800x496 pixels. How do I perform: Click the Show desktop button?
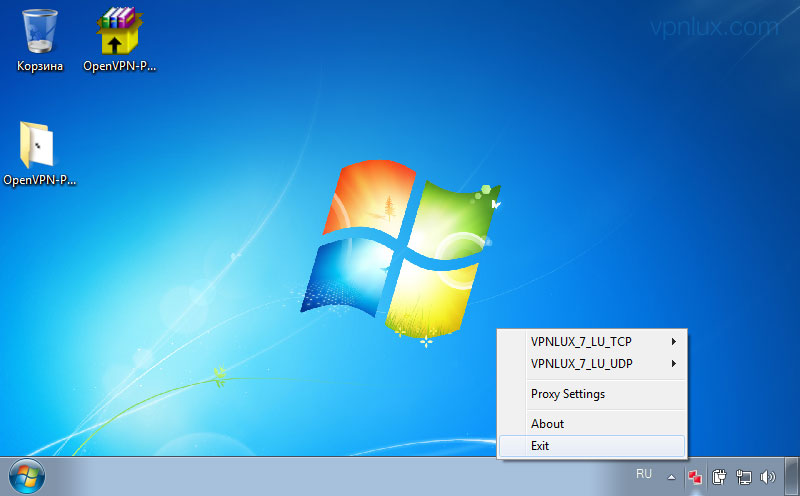pos(792,477)
